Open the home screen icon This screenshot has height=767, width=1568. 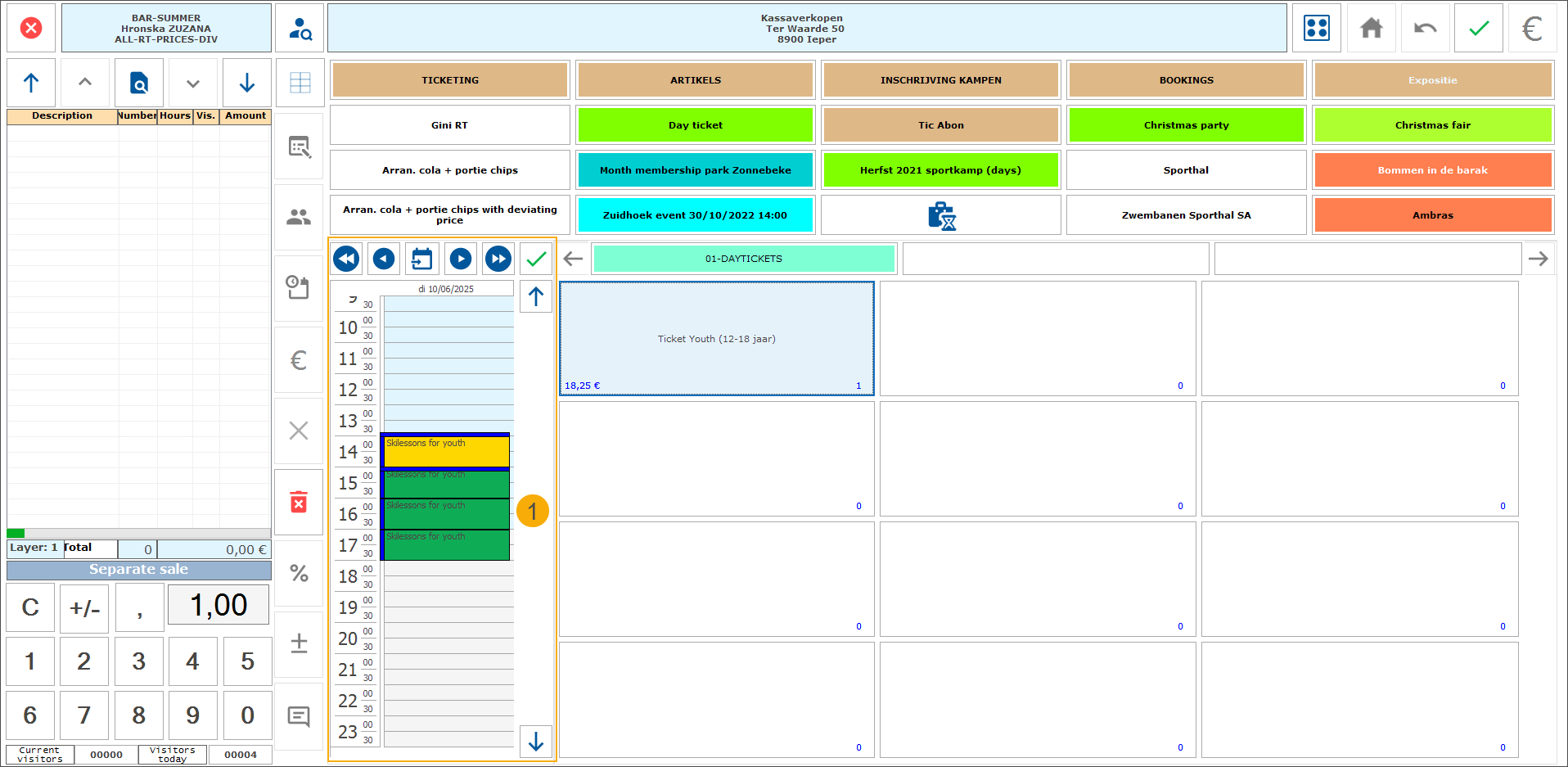[x=1371, y=29]
